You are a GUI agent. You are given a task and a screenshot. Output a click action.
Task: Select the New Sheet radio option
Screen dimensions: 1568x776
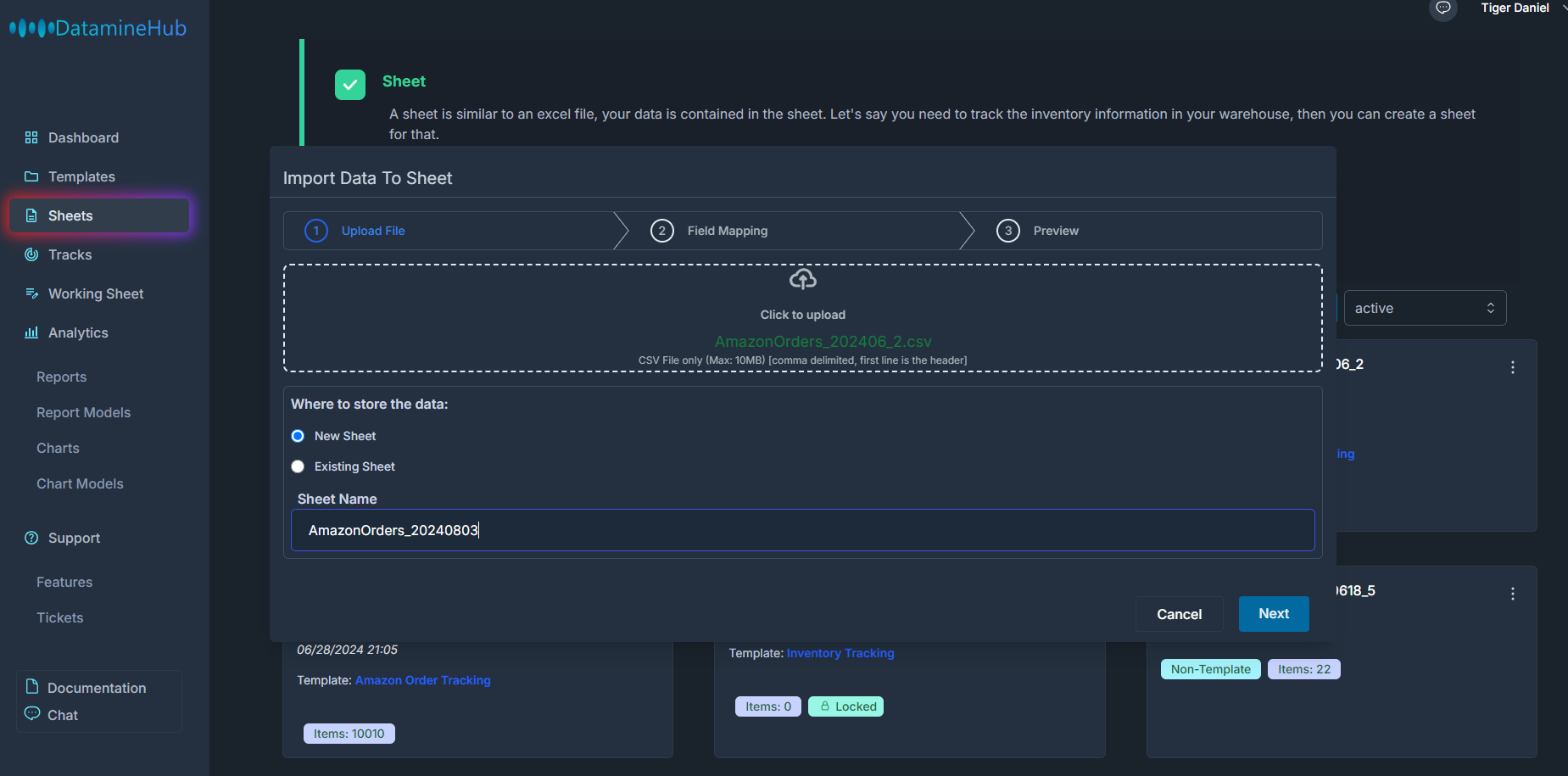pos(298,436)
